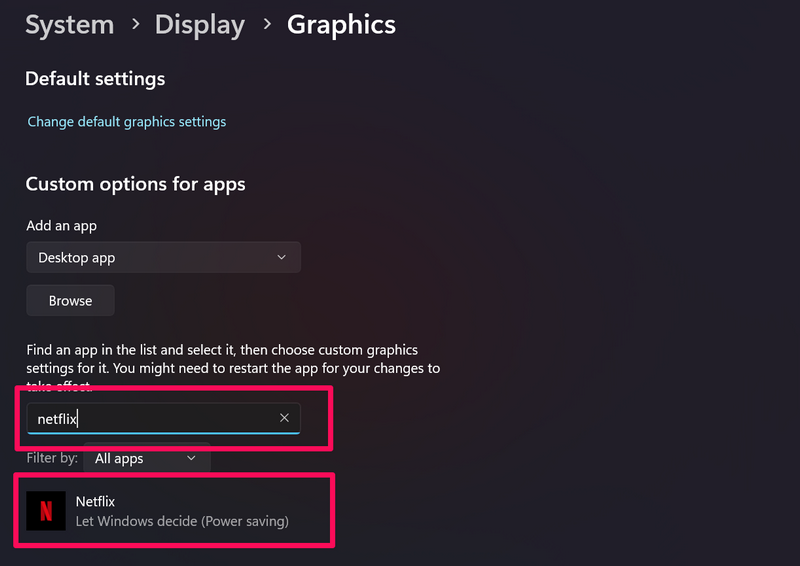Click the Graphics page title
Viewport: 800px width, 566px height.
pos(341,25)
